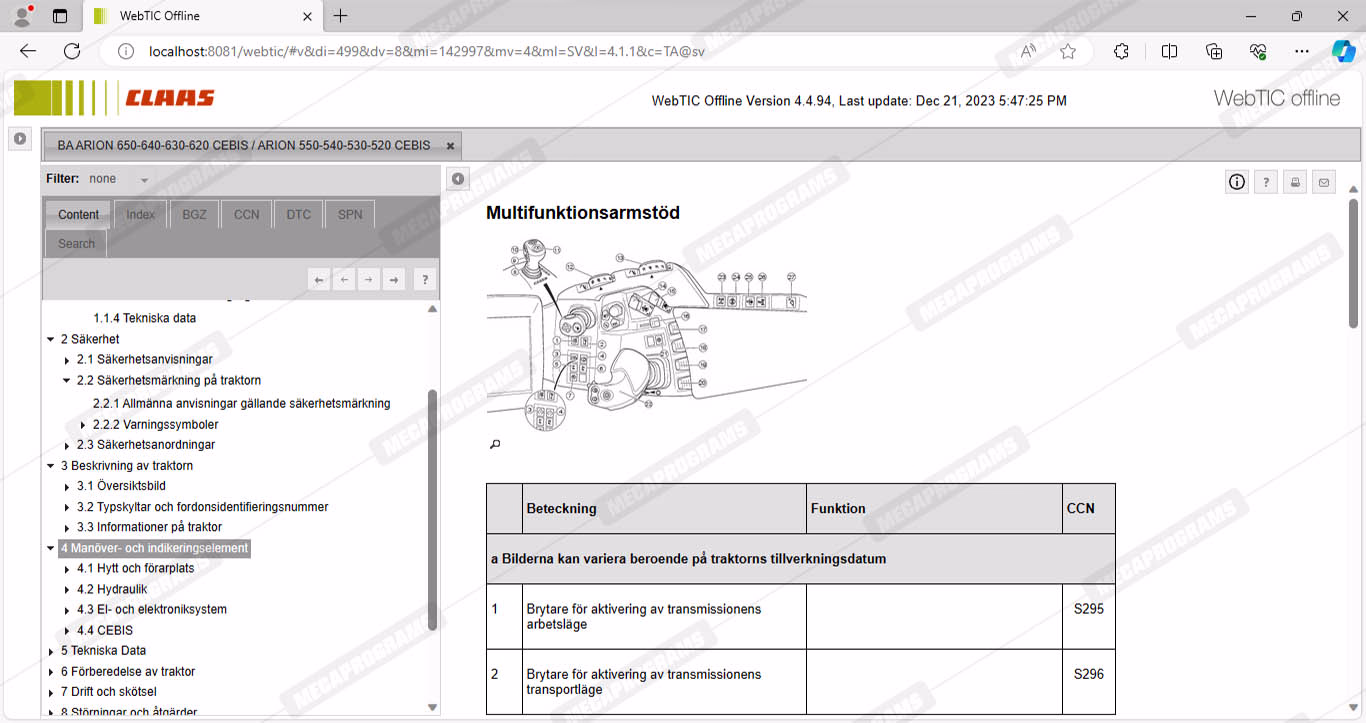1366x723 pixels.
Task: Expand 4.1 Hytt och förarplats node
Action: click(x=67, y=569)
